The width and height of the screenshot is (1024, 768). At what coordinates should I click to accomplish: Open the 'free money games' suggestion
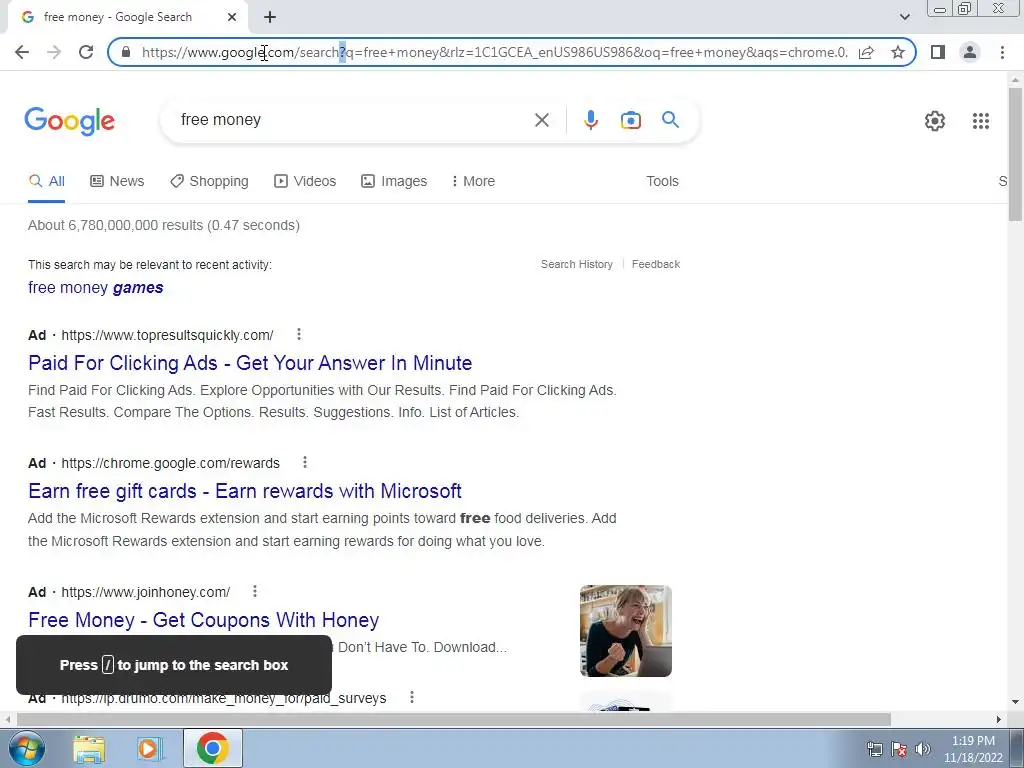click(x=95, y=287)
